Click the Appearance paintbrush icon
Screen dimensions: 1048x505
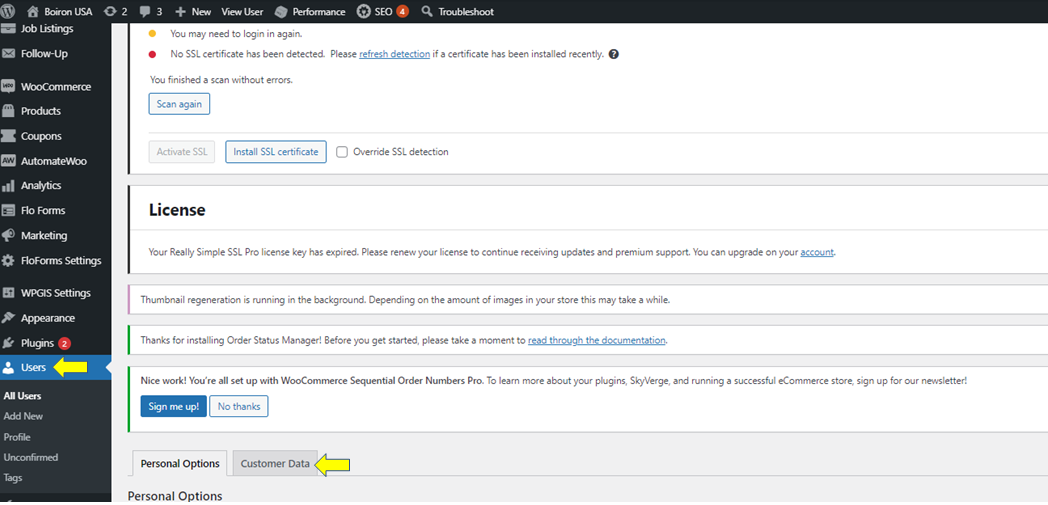pyautogui.click(x=9, y=318)
